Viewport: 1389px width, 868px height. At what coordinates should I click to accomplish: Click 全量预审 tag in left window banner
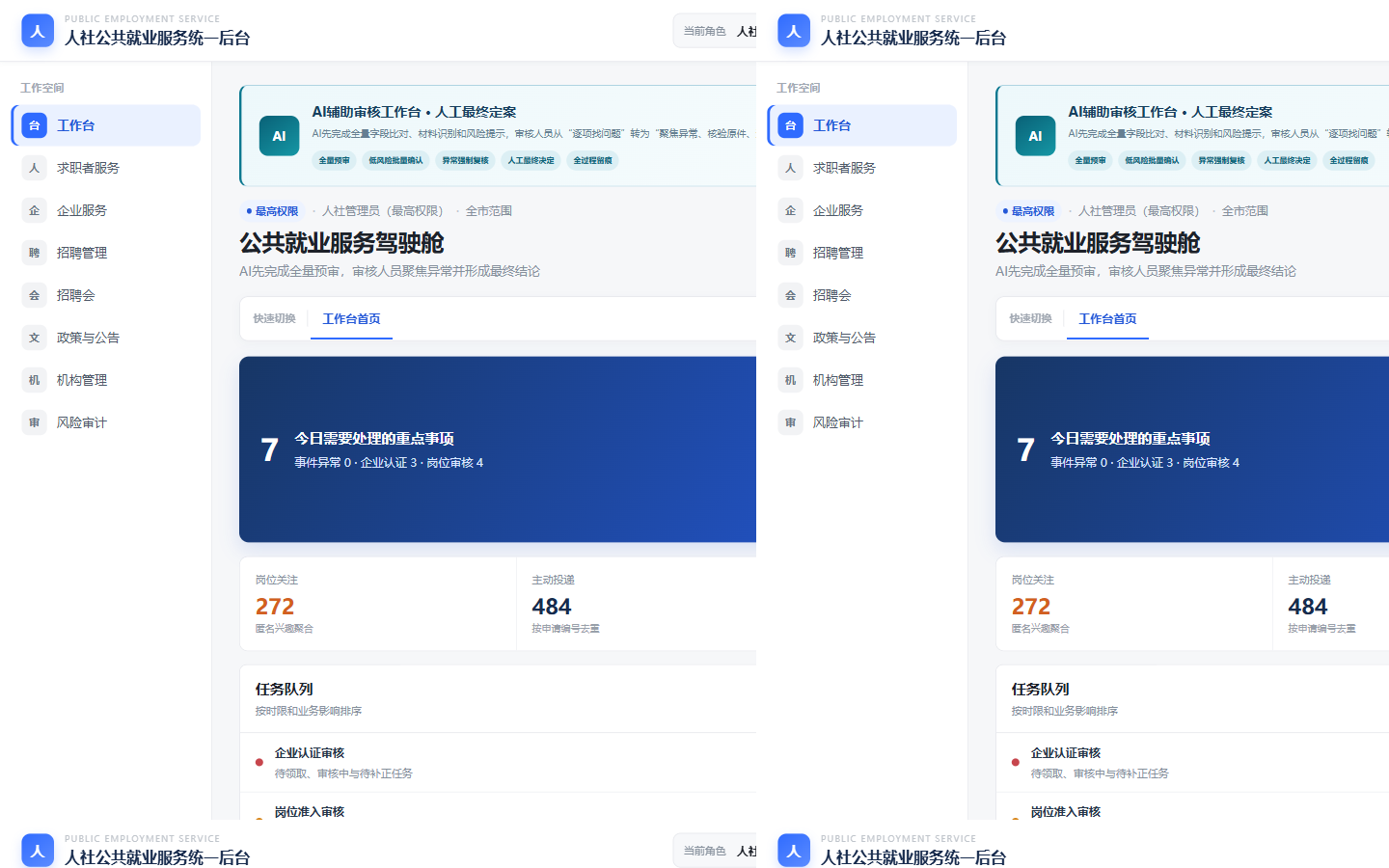pyautogui.click(x=335, y=160)
